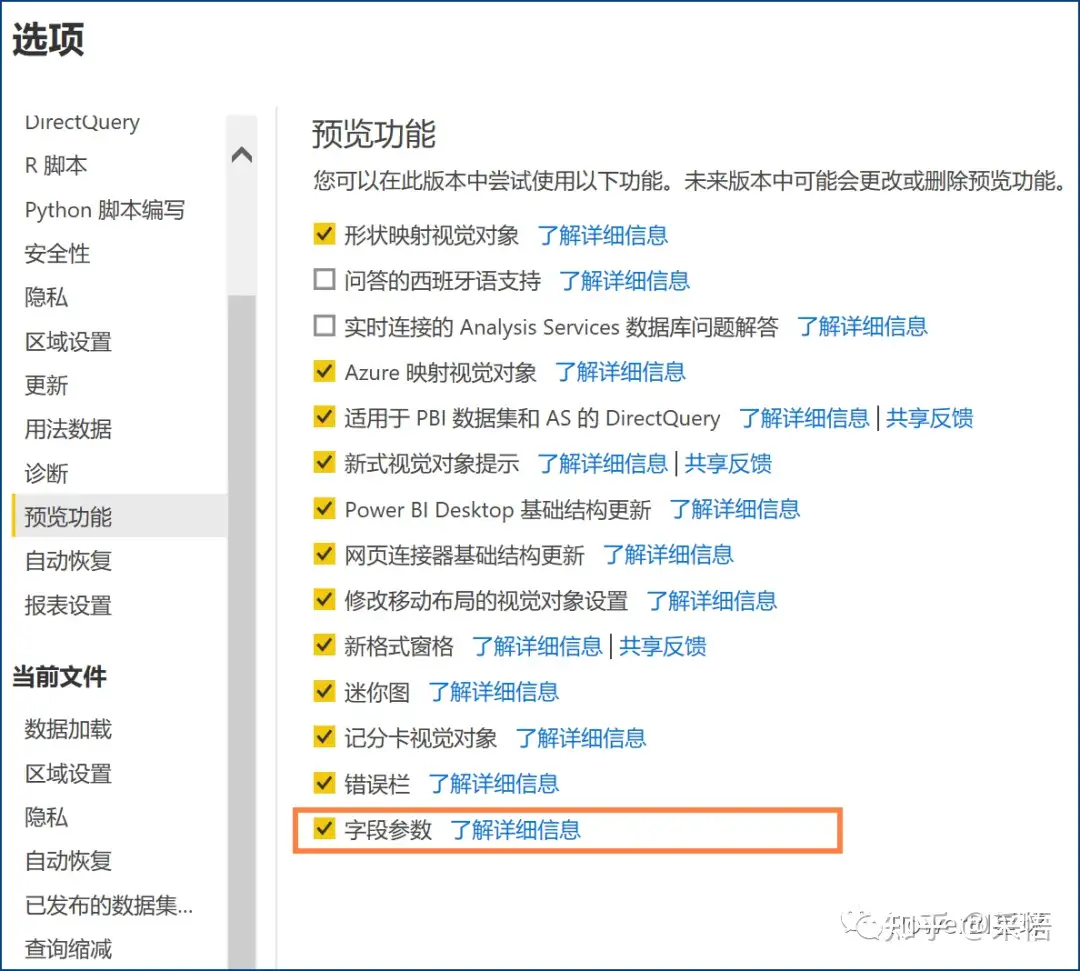The height and width of the screenshot is (971, 1080).
Task: Click 共享反馈 link for 新格式窗格
Action: [663, 647]
